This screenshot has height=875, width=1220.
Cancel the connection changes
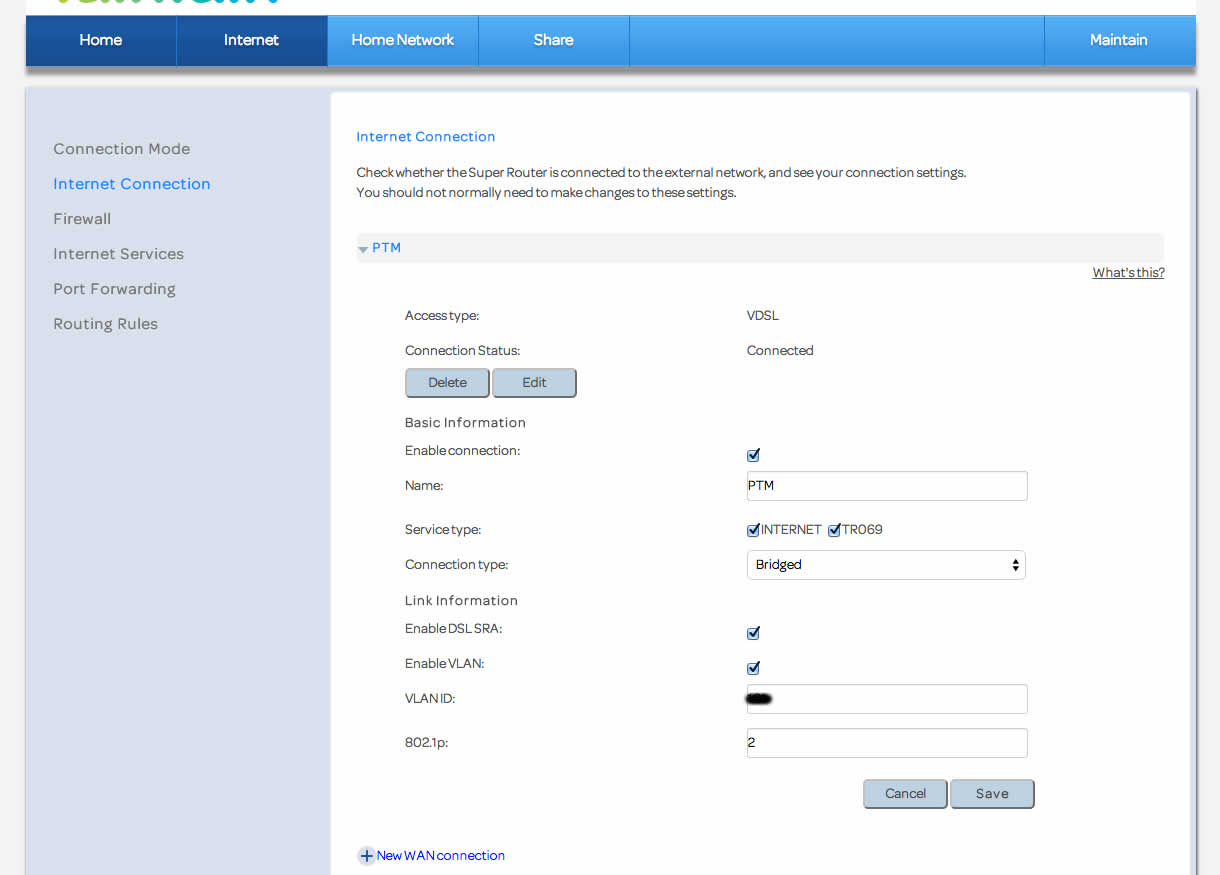[x=905, y=794]
